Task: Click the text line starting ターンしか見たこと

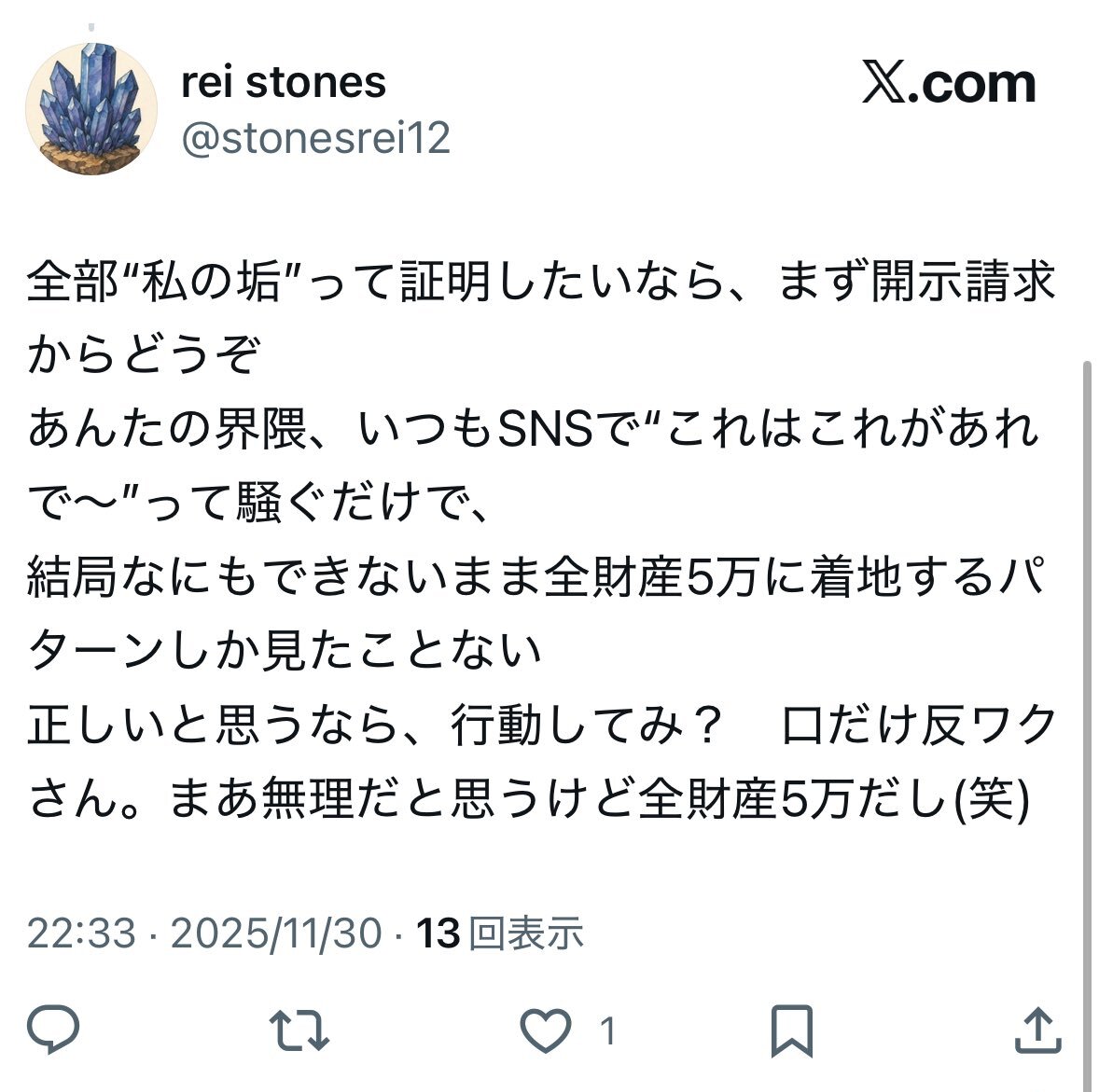Action: click(285, 651)
